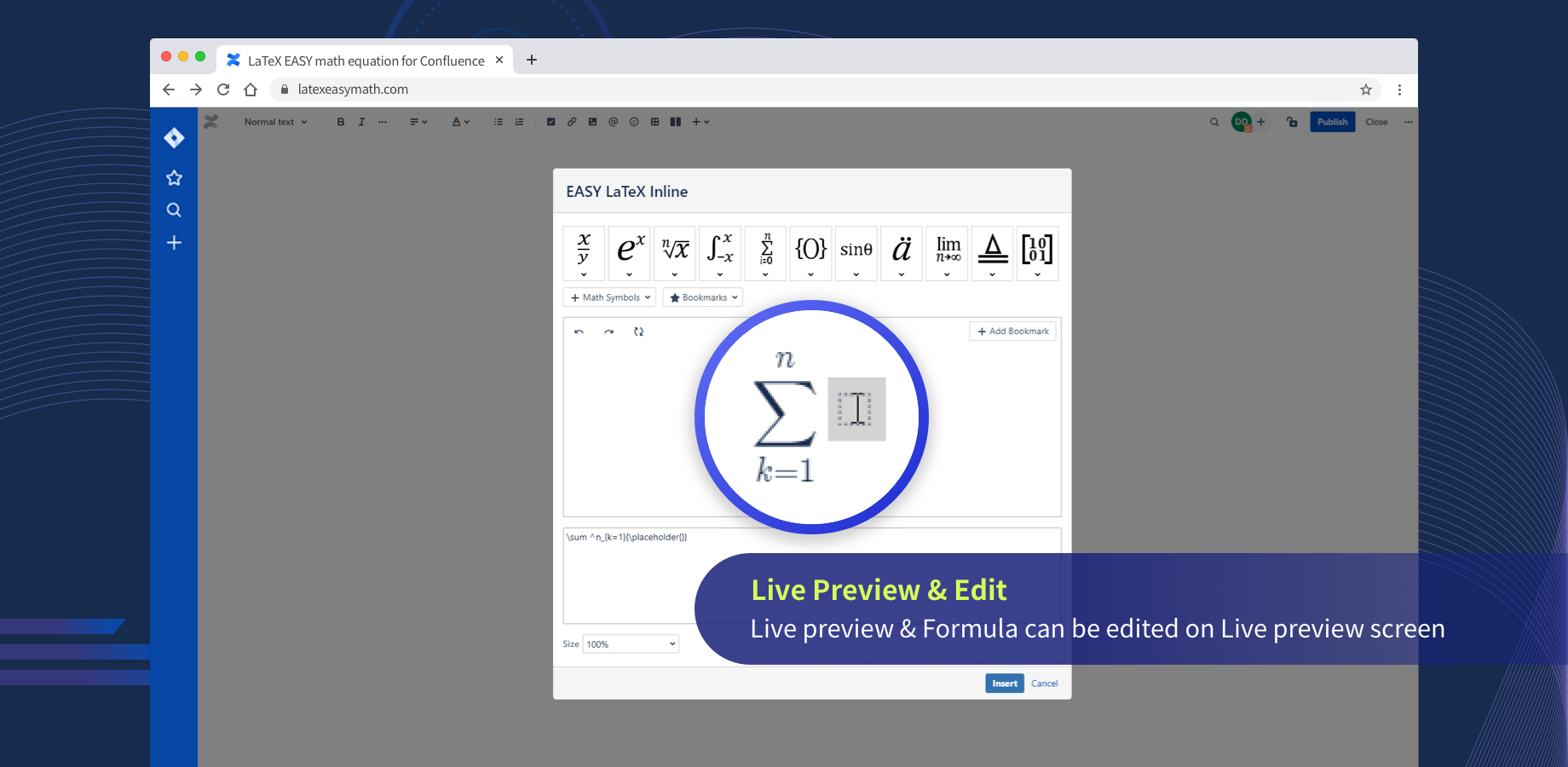Open the text color dropdown
The width and height of the screenshot is (1568, 767).
(x=461, y=122)
